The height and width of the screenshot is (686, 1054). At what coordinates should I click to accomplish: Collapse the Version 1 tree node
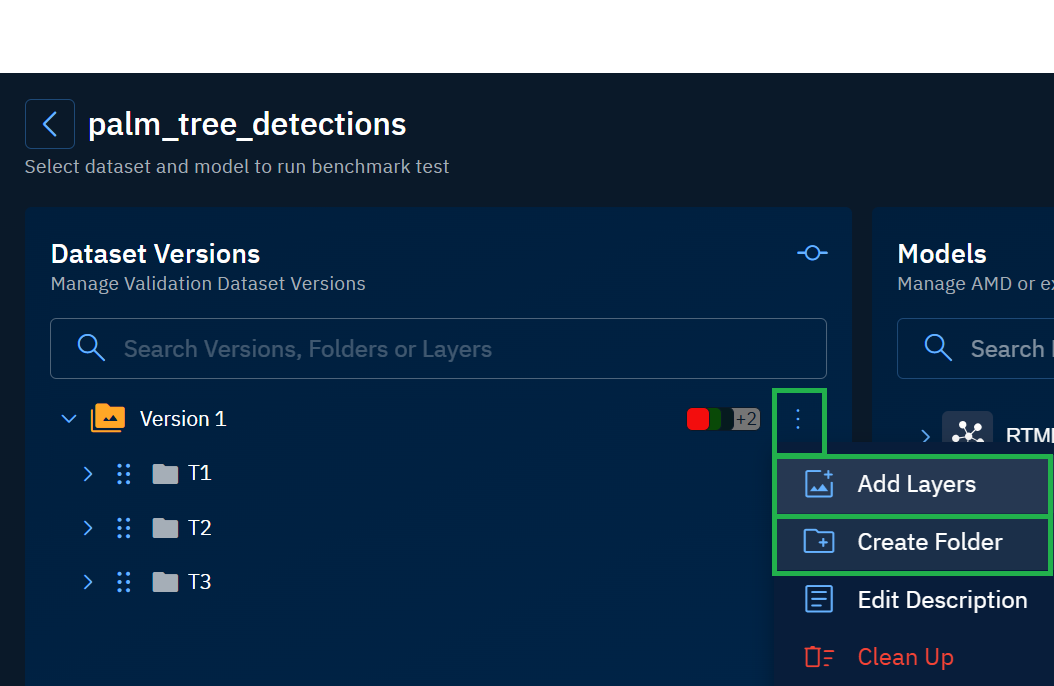69,419
